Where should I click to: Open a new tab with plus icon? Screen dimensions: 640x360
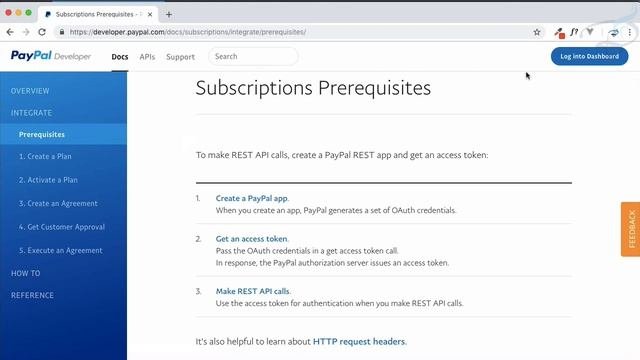(169, 14)
